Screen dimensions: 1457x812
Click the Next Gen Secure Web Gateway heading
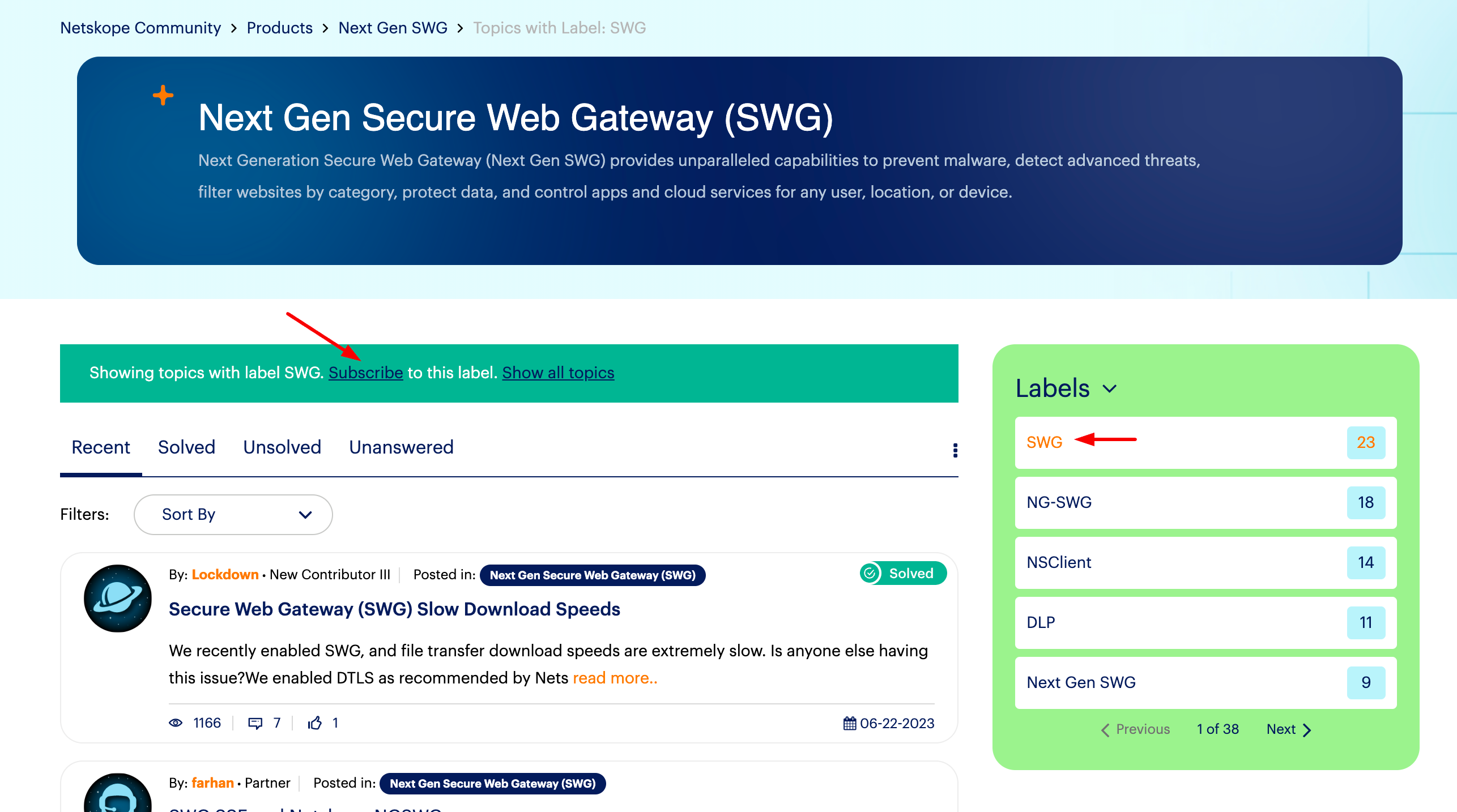pos(516,118)
